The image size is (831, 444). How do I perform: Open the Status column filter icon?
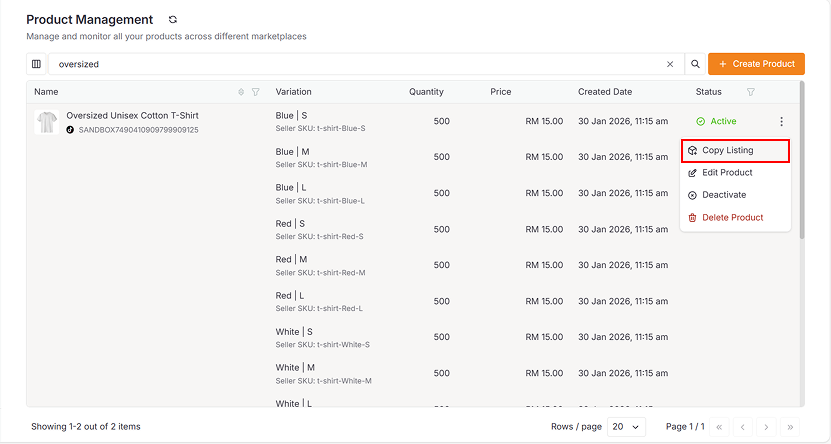point(751,92)
